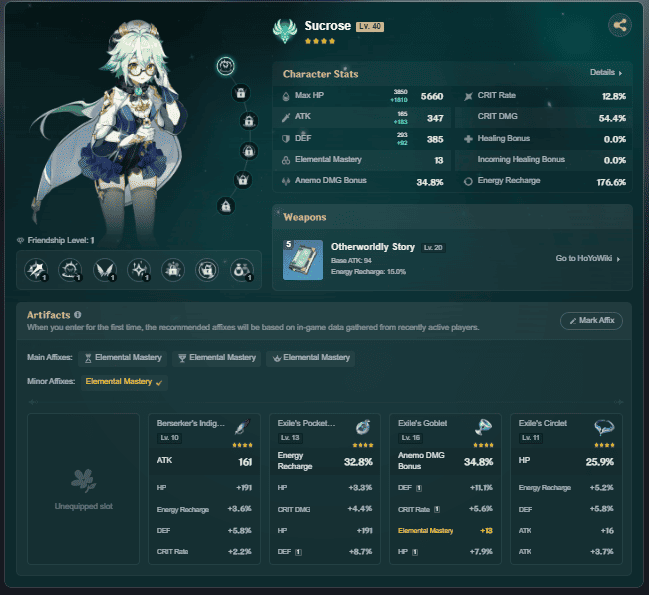Click the Artifacts heading

48,315
